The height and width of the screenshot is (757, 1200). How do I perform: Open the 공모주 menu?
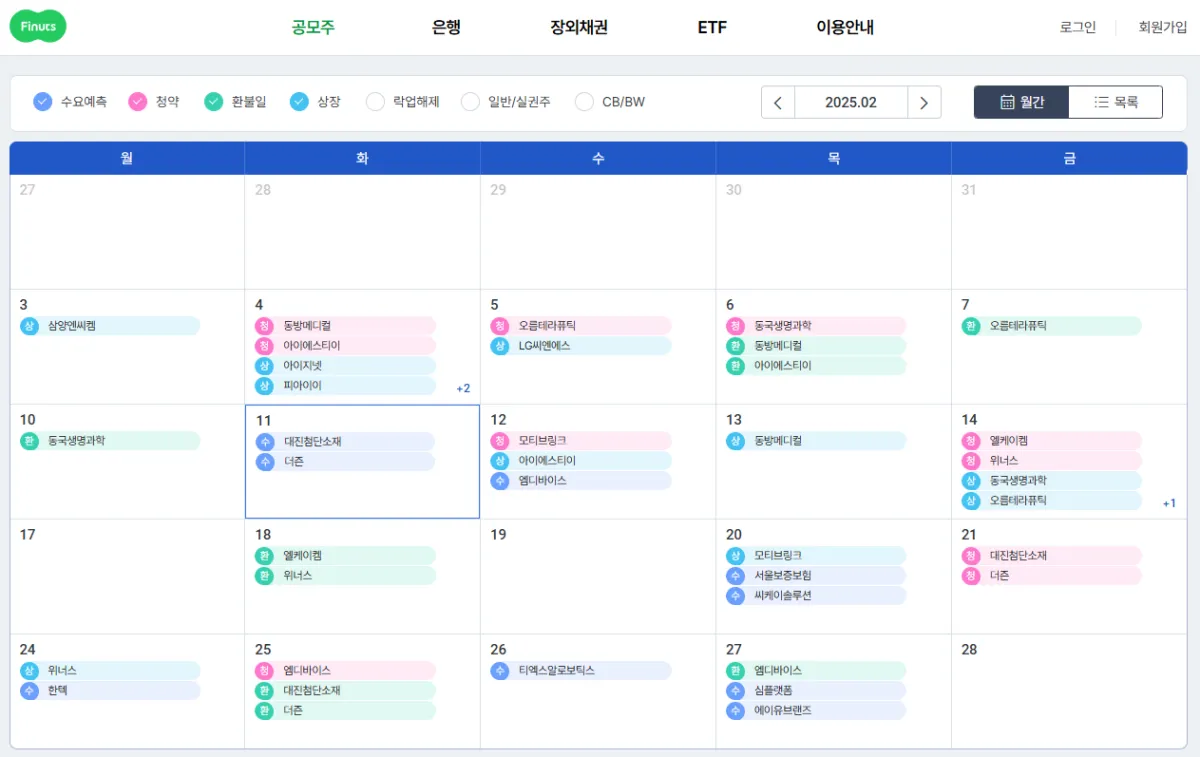(313, 27)
